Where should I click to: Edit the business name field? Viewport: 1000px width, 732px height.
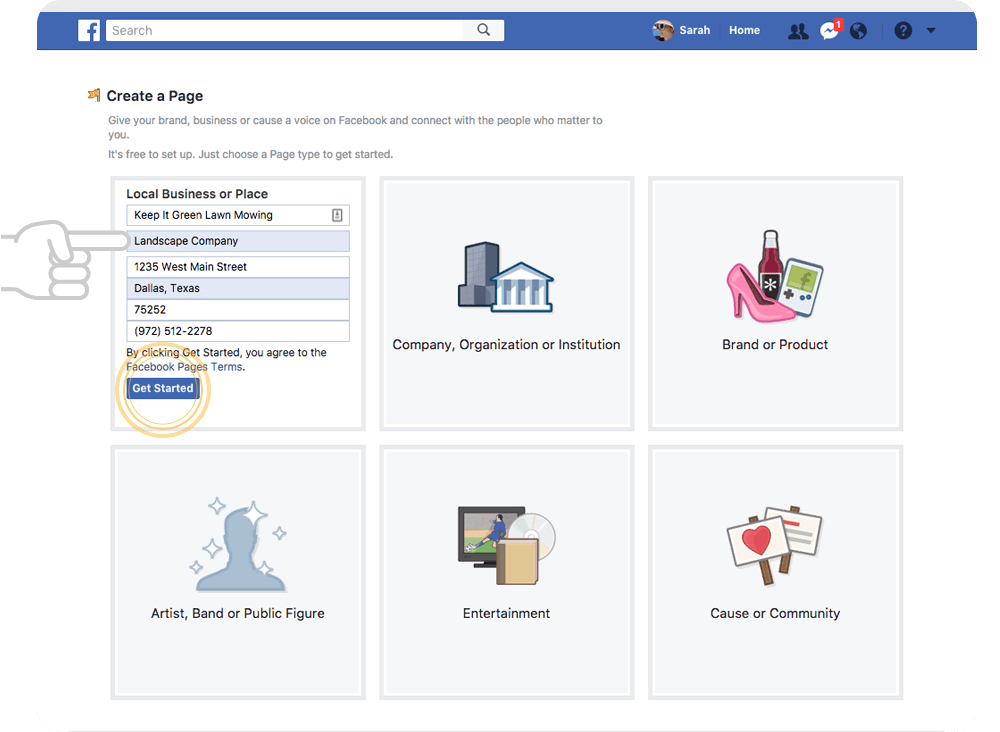tap(238, 216)
